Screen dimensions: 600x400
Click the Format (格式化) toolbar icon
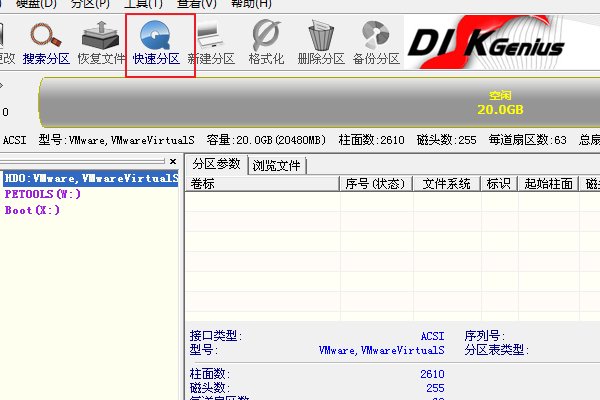(x=266, y=43)
